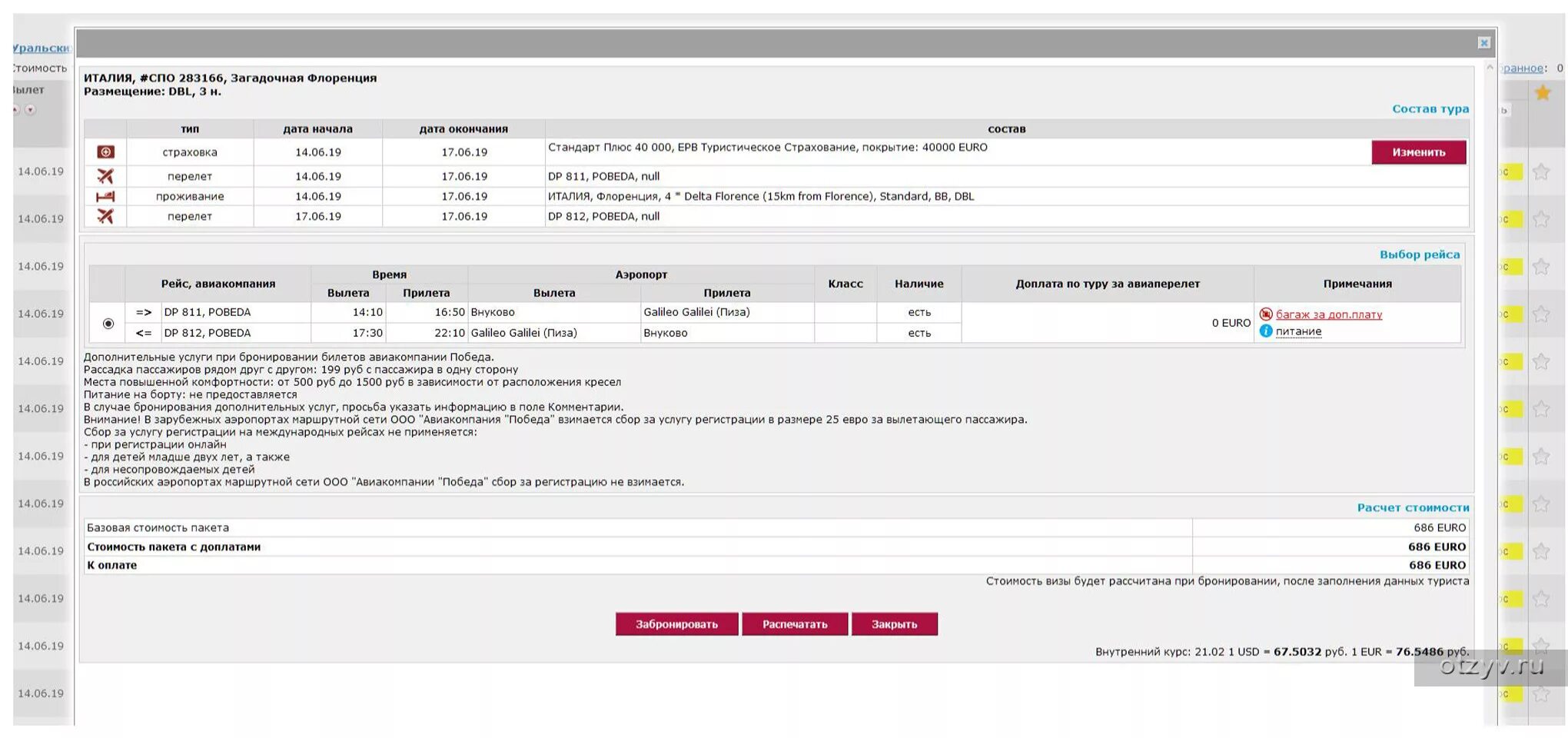Click the тип column header
Viewport: 1568px width, 738px height.
(190, 128)
